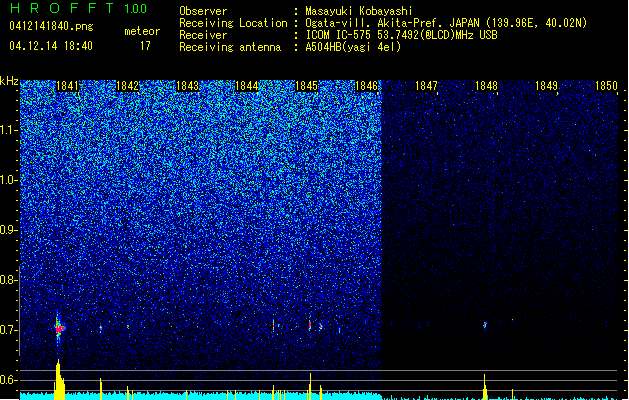Image resolution: width=629 pixels, height=400 pixels.
Task: Click the Receiver label
Action: 203,35
